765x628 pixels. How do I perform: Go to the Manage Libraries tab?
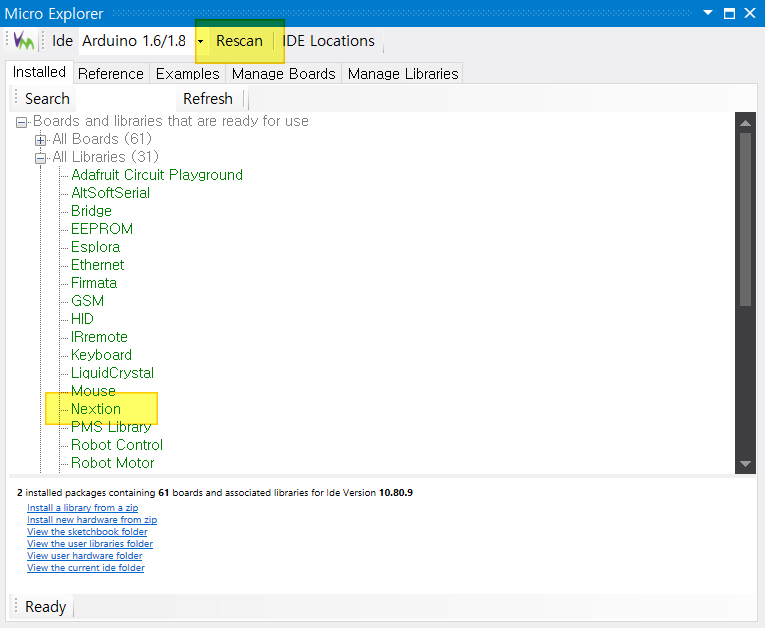[403, 74]
